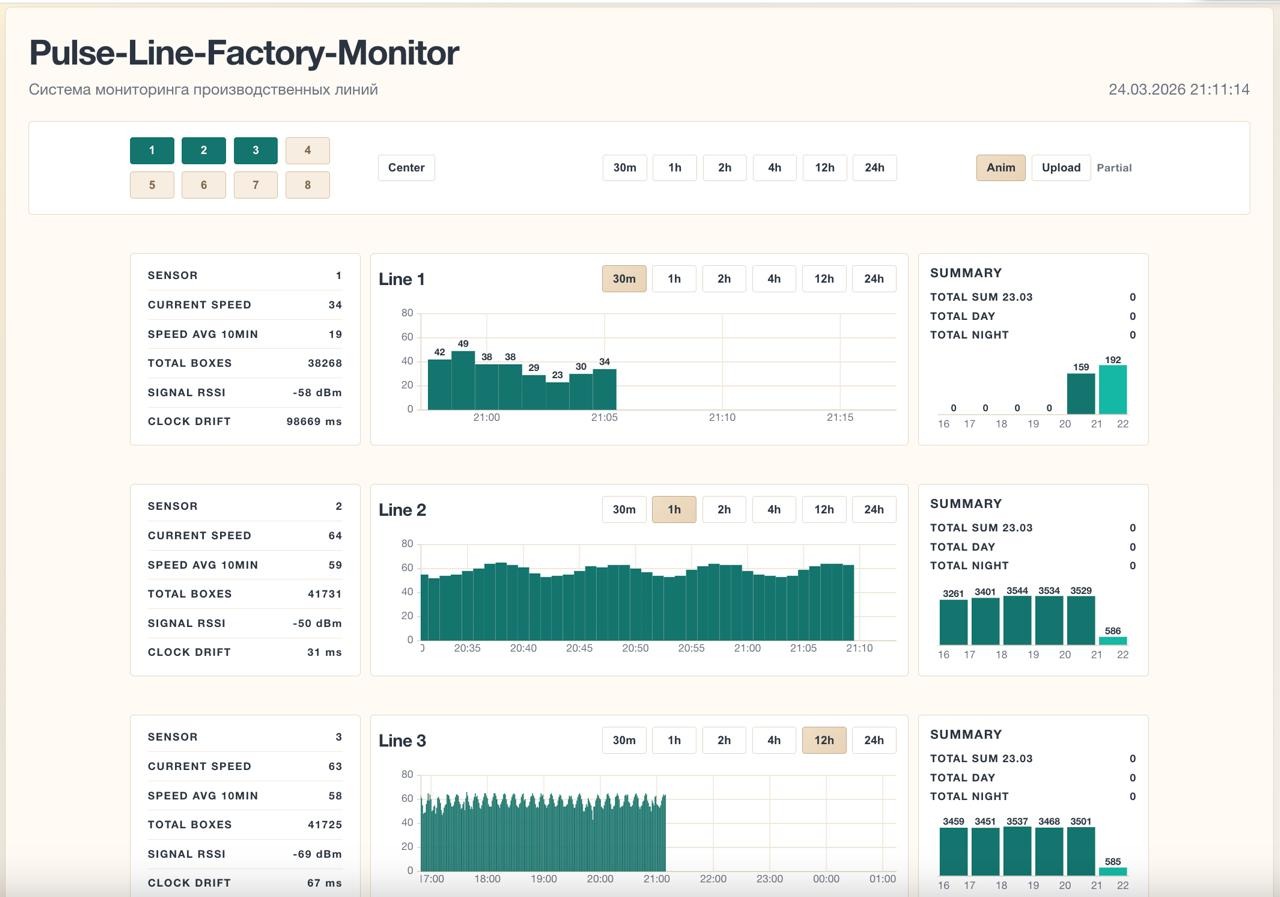Switch global range to 30m
1280x897 pixels.
coord(624,167)
